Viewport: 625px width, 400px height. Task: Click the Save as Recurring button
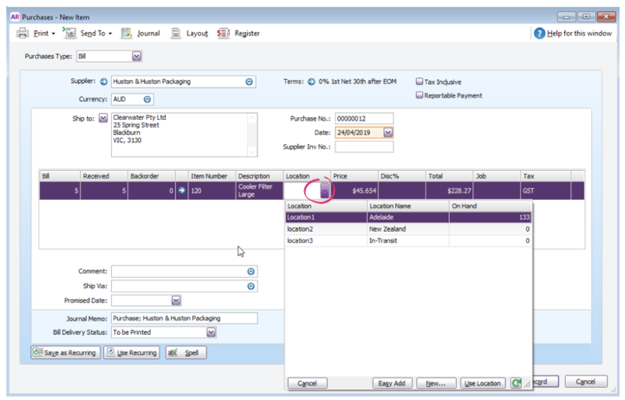tap(65, 353)
